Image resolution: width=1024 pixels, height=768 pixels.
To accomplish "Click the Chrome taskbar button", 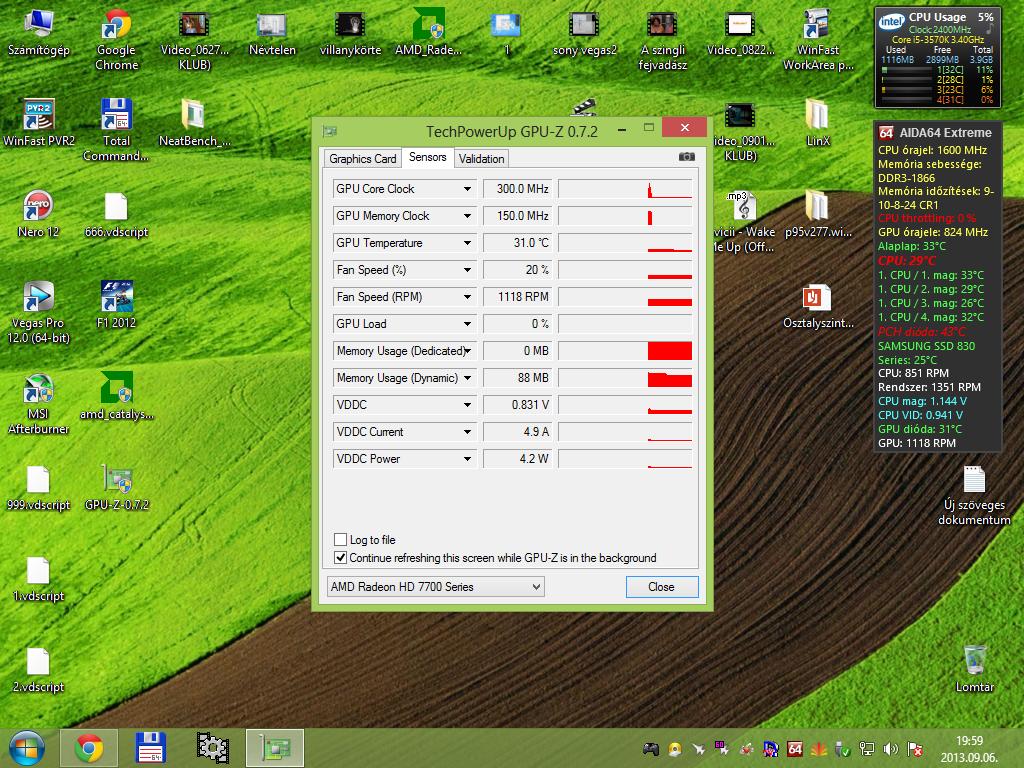I will [89, 748].
